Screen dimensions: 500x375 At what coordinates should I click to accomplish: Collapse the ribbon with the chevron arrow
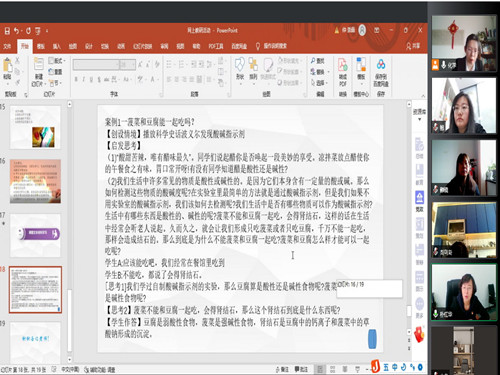pyautogui.click(x=423, y=96)
